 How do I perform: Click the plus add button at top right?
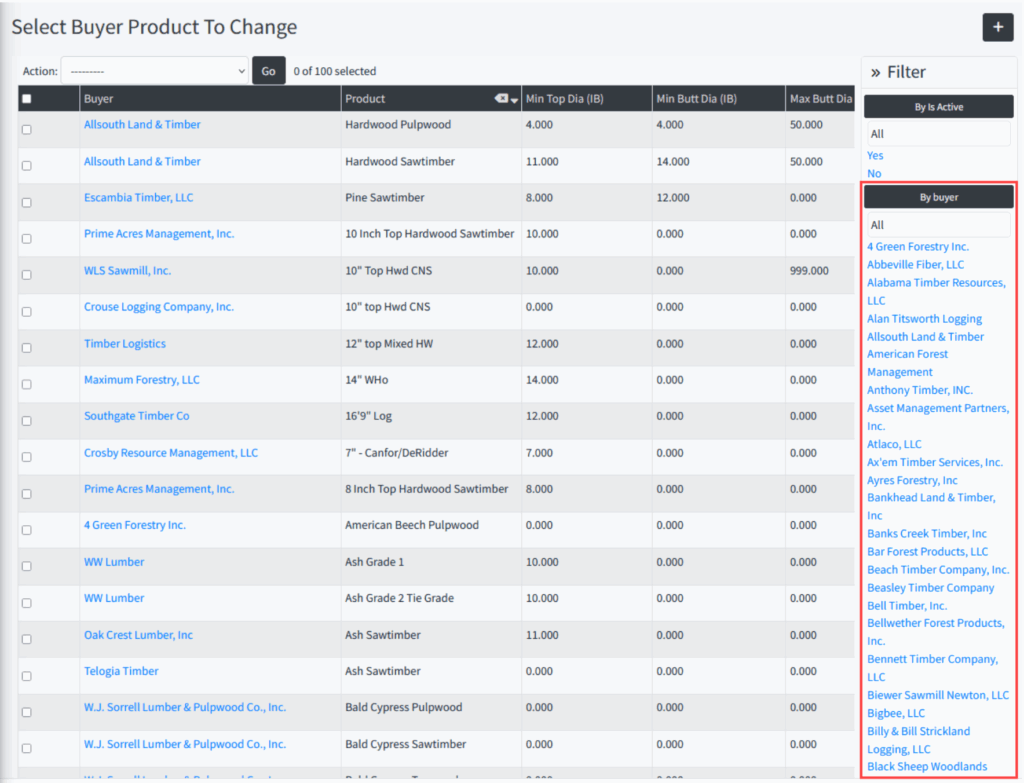pos(997,27)
